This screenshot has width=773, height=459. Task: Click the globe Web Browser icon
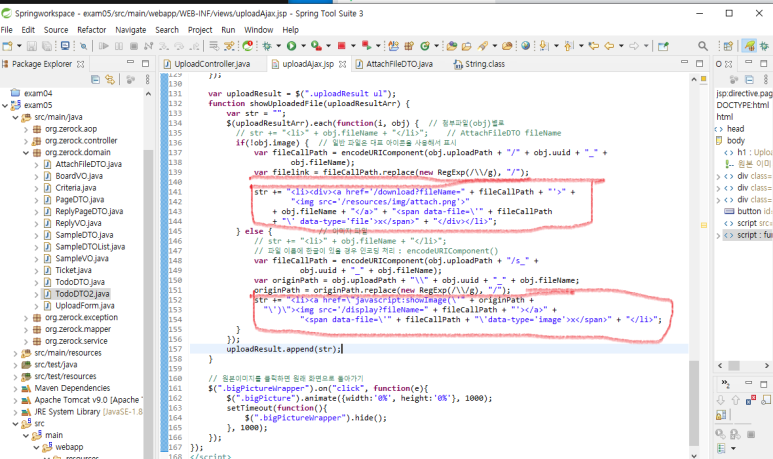[526, 46]
